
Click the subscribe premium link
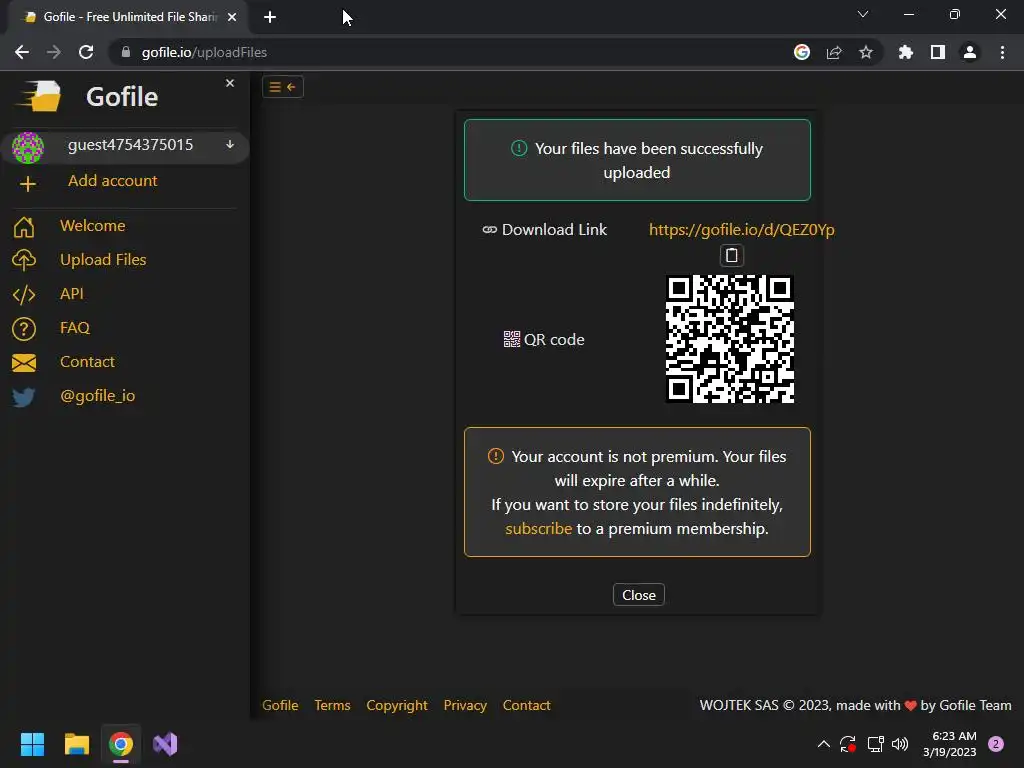point(538,528)
